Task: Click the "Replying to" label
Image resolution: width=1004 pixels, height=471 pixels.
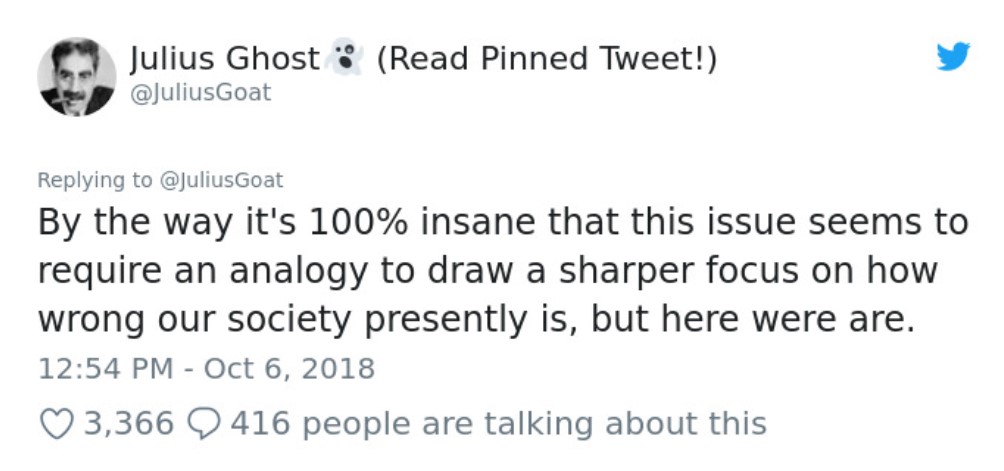Action: point(95,180)
